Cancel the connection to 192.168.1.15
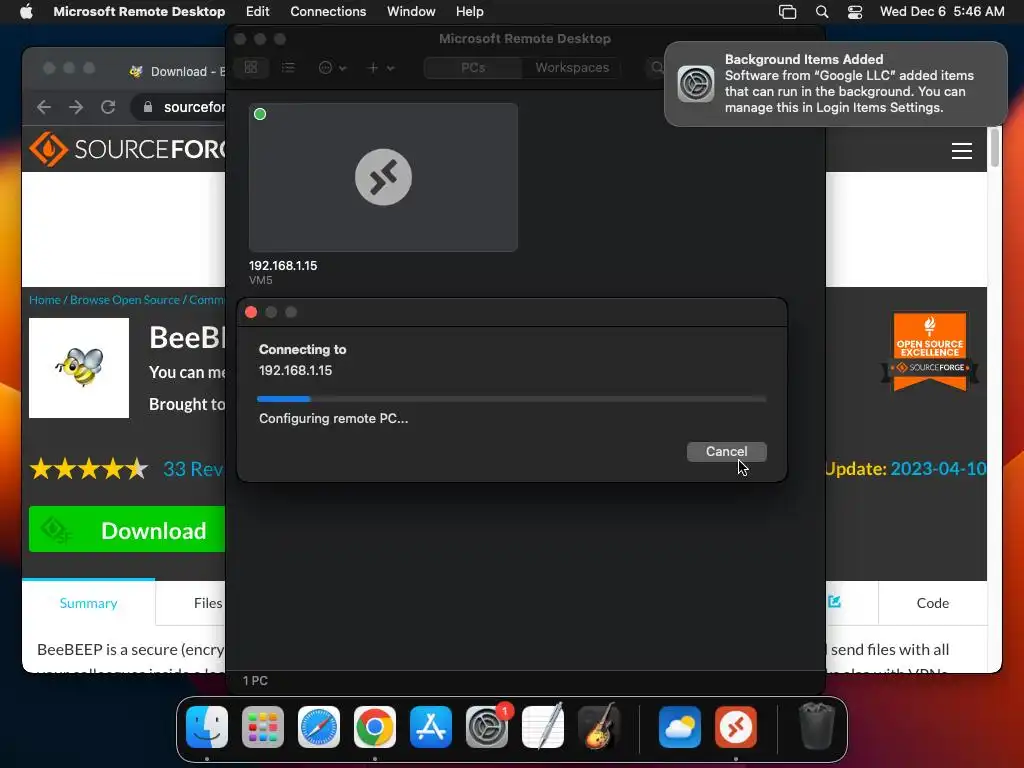This screenshot has width=1024, height=768. (726, 451)
